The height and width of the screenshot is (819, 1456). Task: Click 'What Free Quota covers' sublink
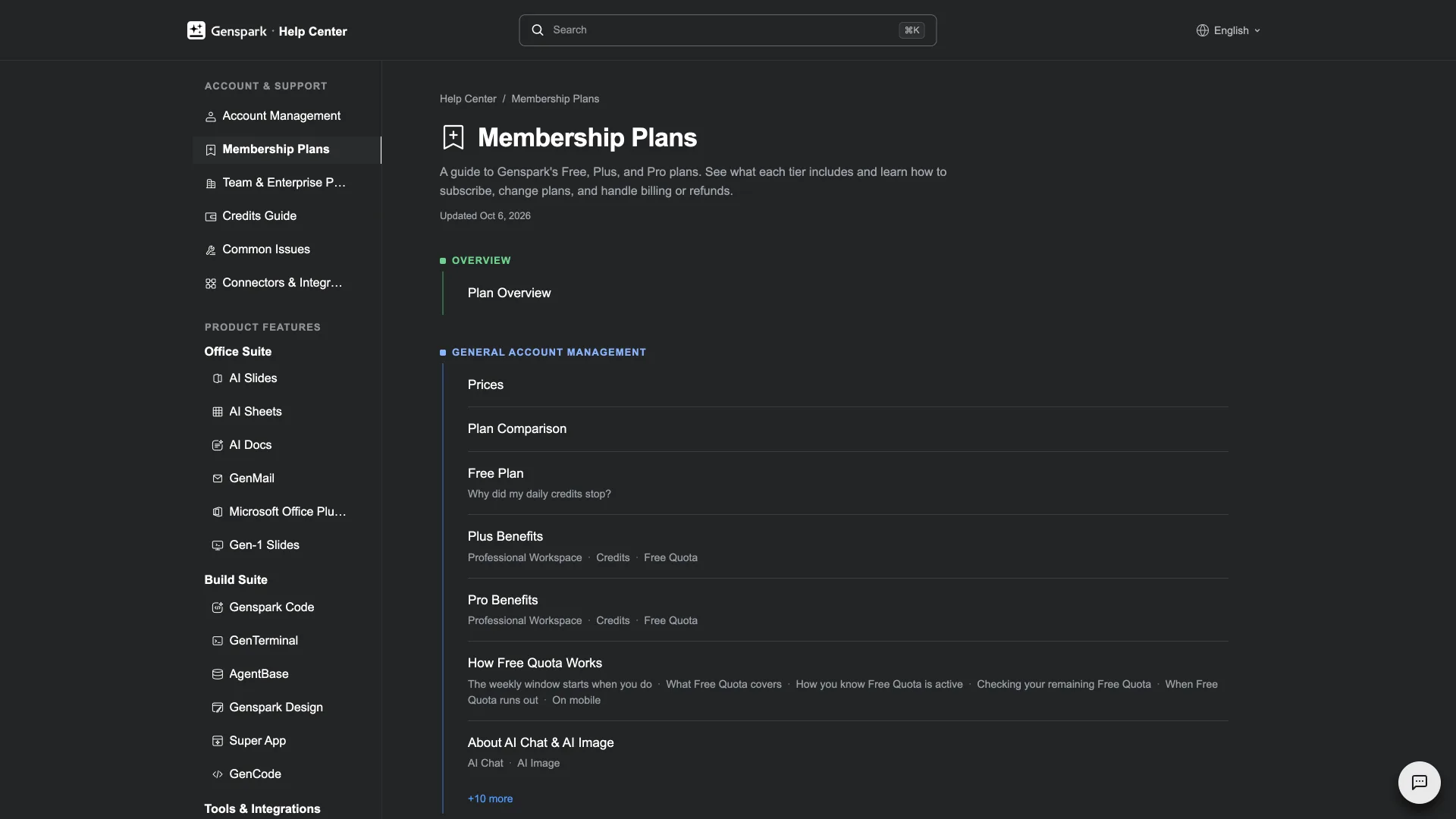(x=723, y=684)
